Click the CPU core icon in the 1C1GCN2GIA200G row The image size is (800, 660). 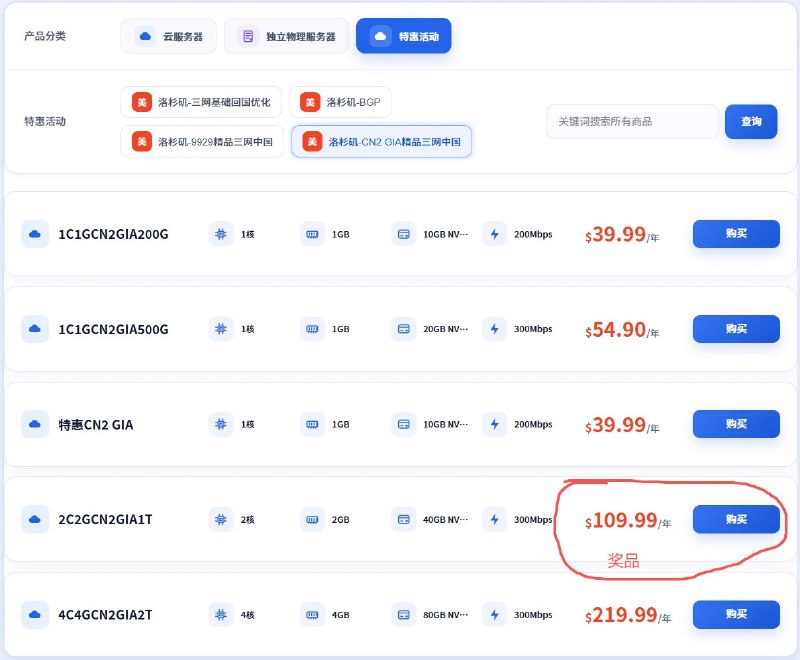[221, 234]
